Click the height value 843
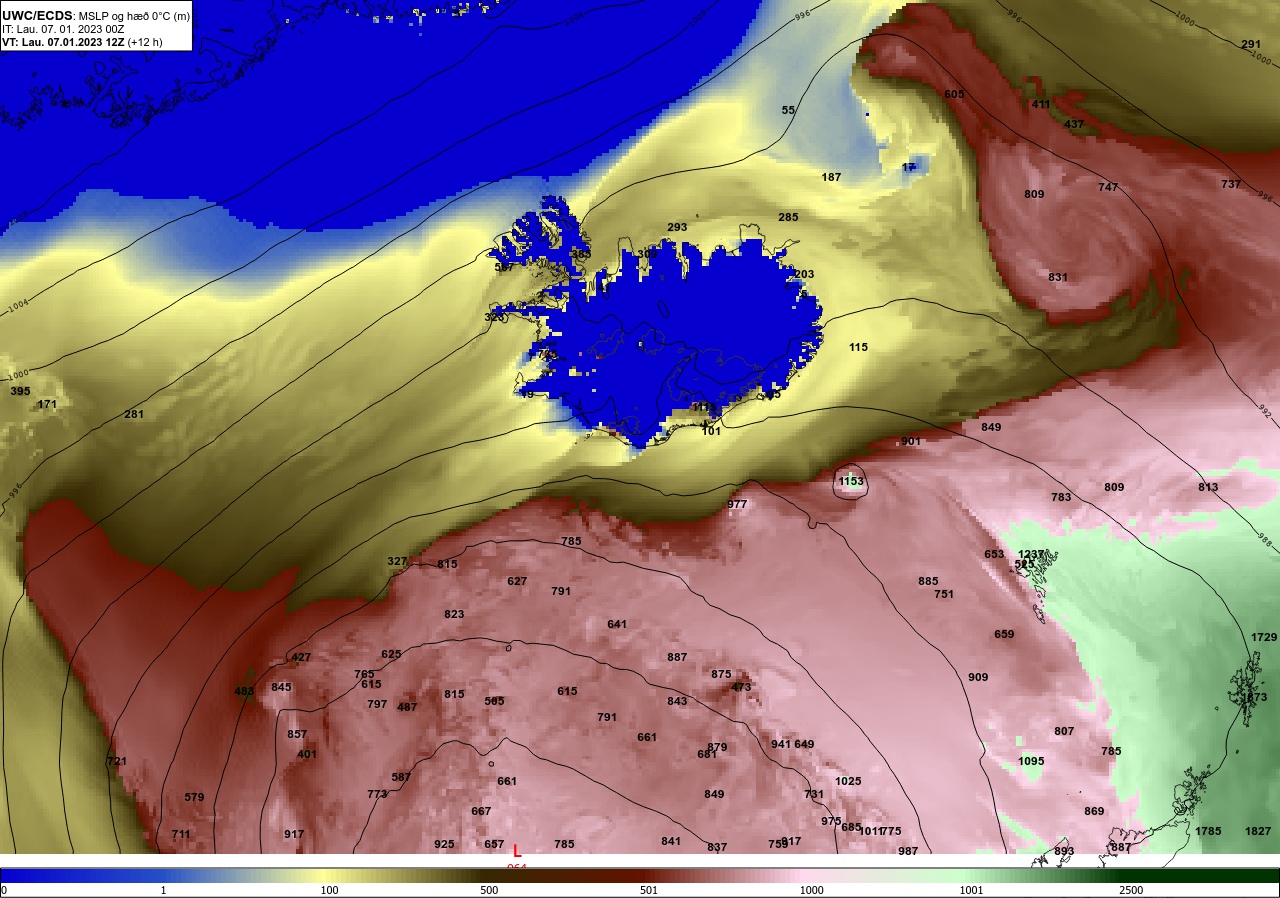 [677, 701]
